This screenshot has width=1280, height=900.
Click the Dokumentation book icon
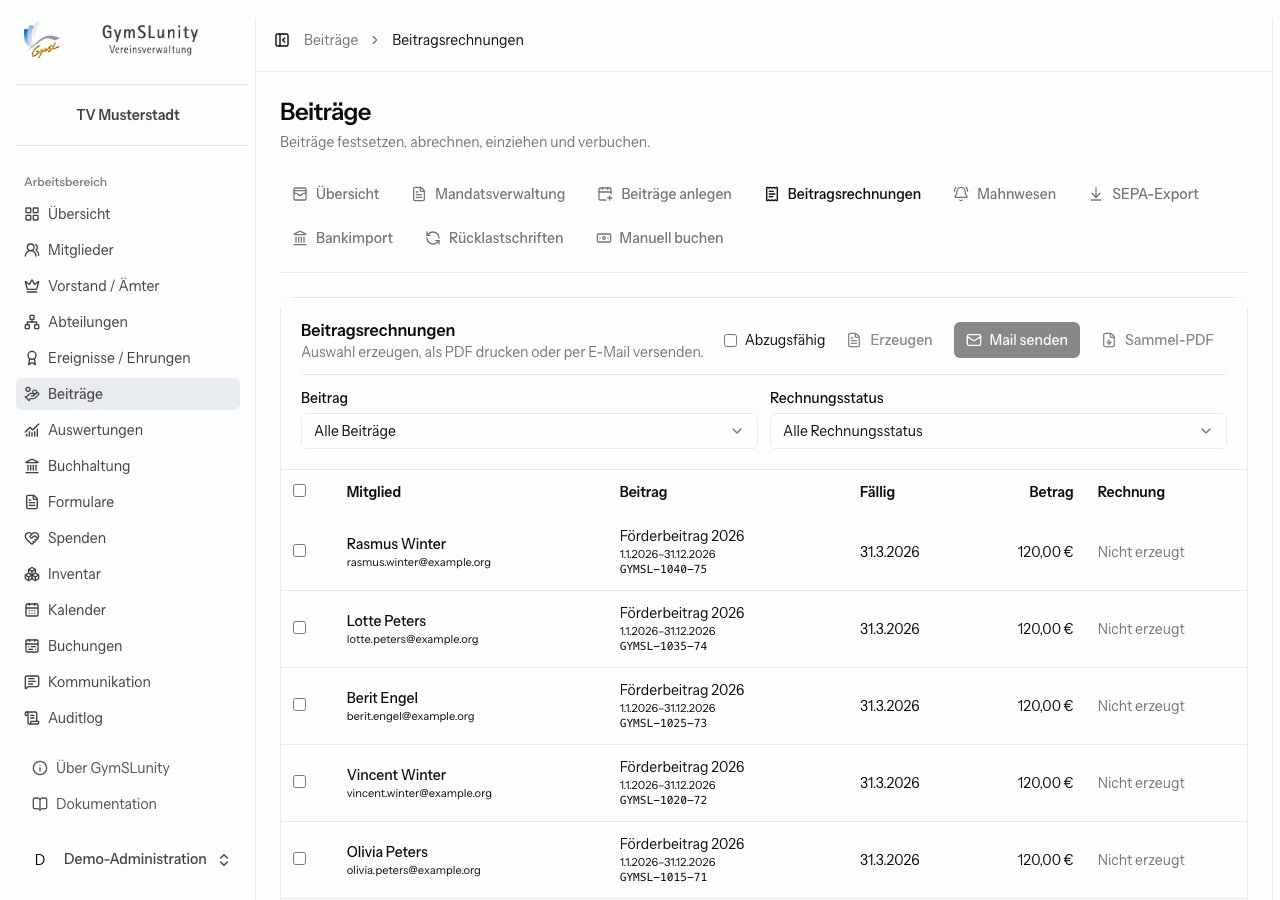coord(40,804)
